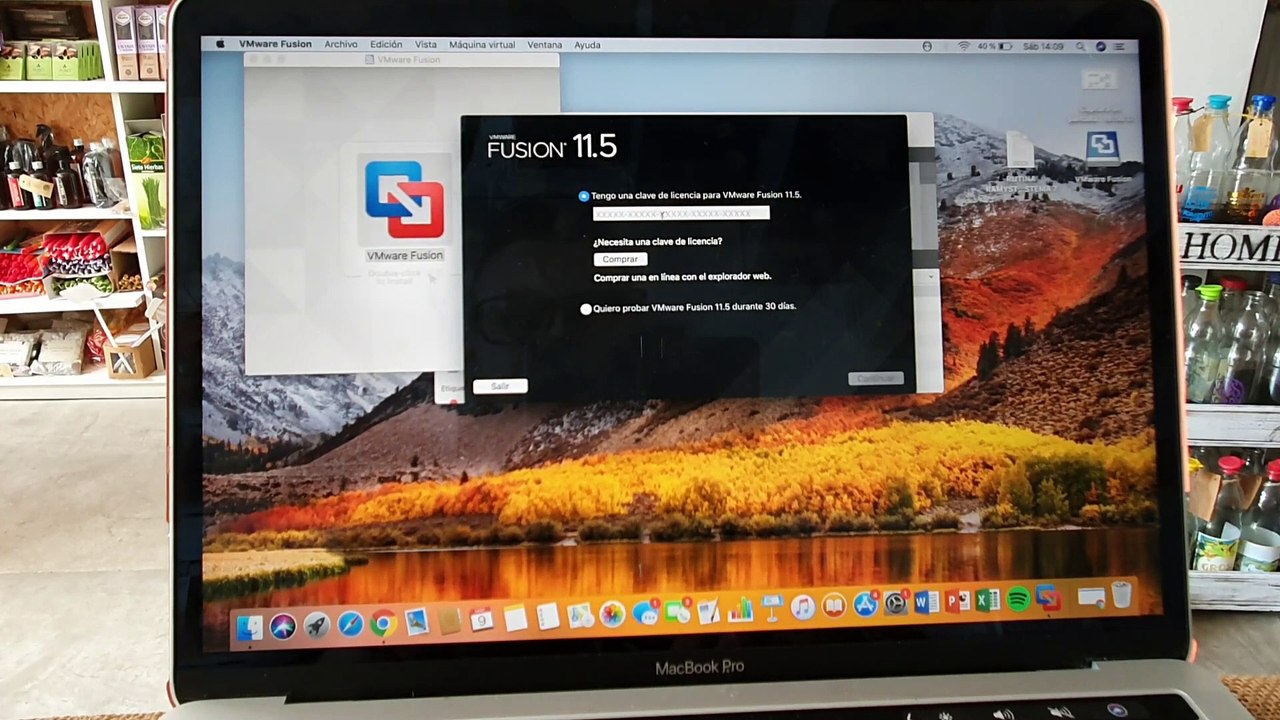Open Finder in the Dock
The height and width of the screenshot is (720, 1280).
point(250,628)
